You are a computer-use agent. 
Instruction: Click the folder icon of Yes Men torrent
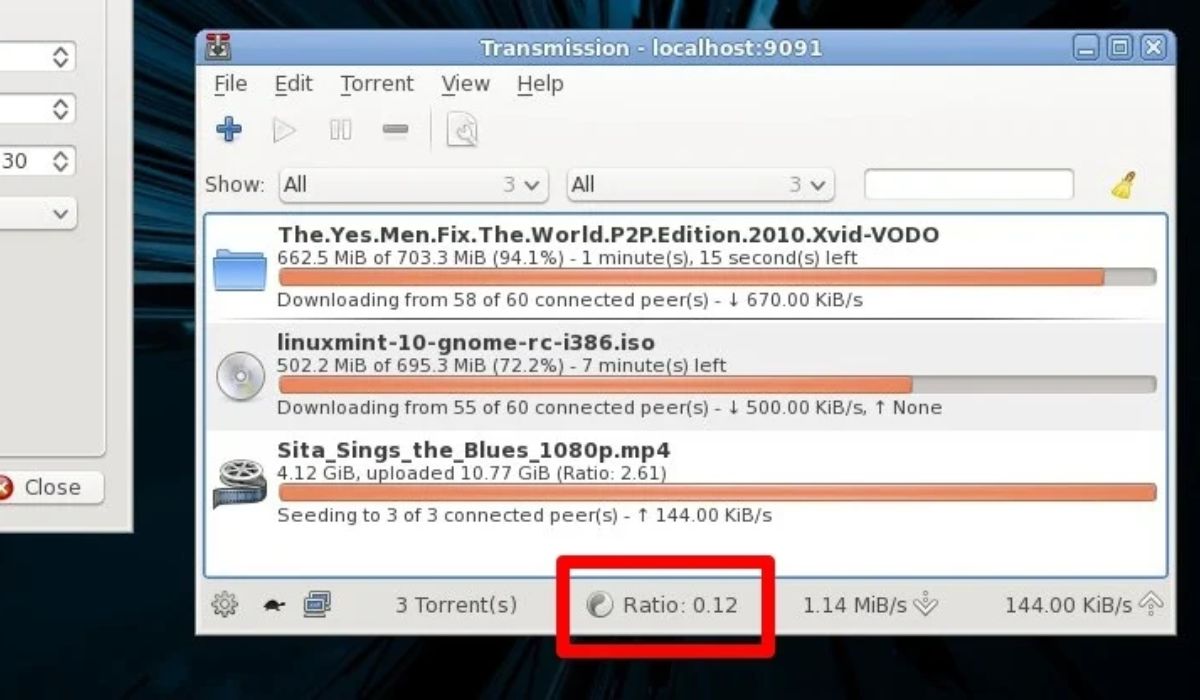[240, 268]
